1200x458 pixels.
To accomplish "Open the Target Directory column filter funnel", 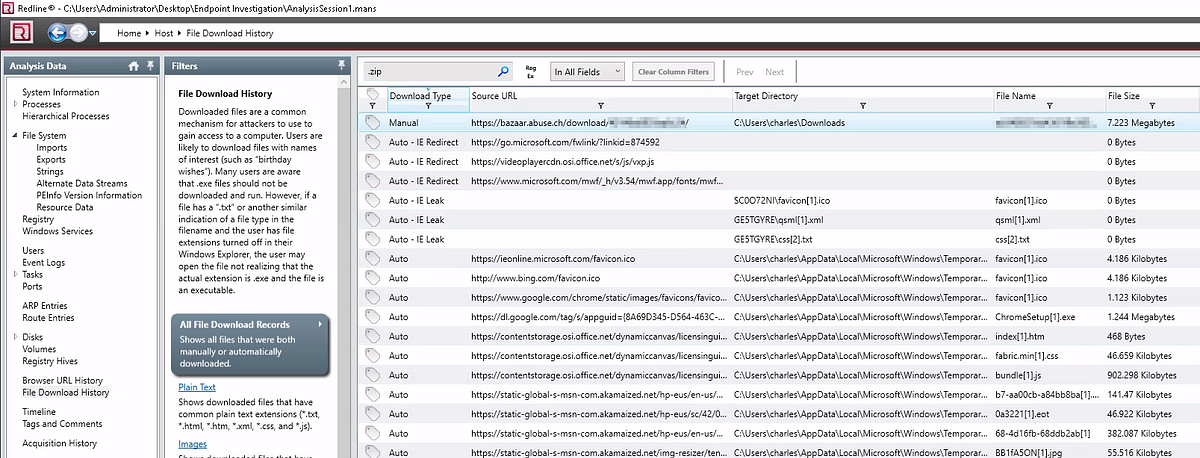I will tap(863, 105).
